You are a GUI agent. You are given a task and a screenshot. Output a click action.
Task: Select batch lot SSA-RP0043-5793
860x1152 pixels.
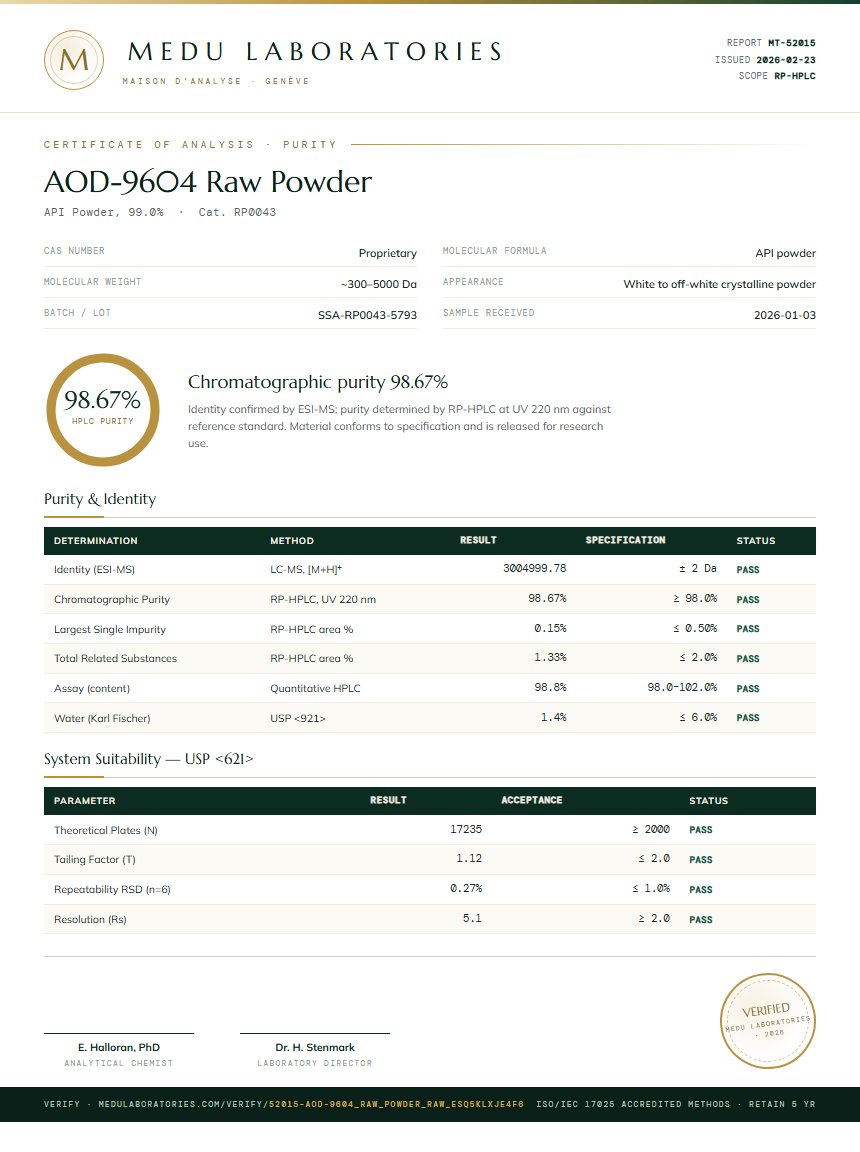click(367, 315)
